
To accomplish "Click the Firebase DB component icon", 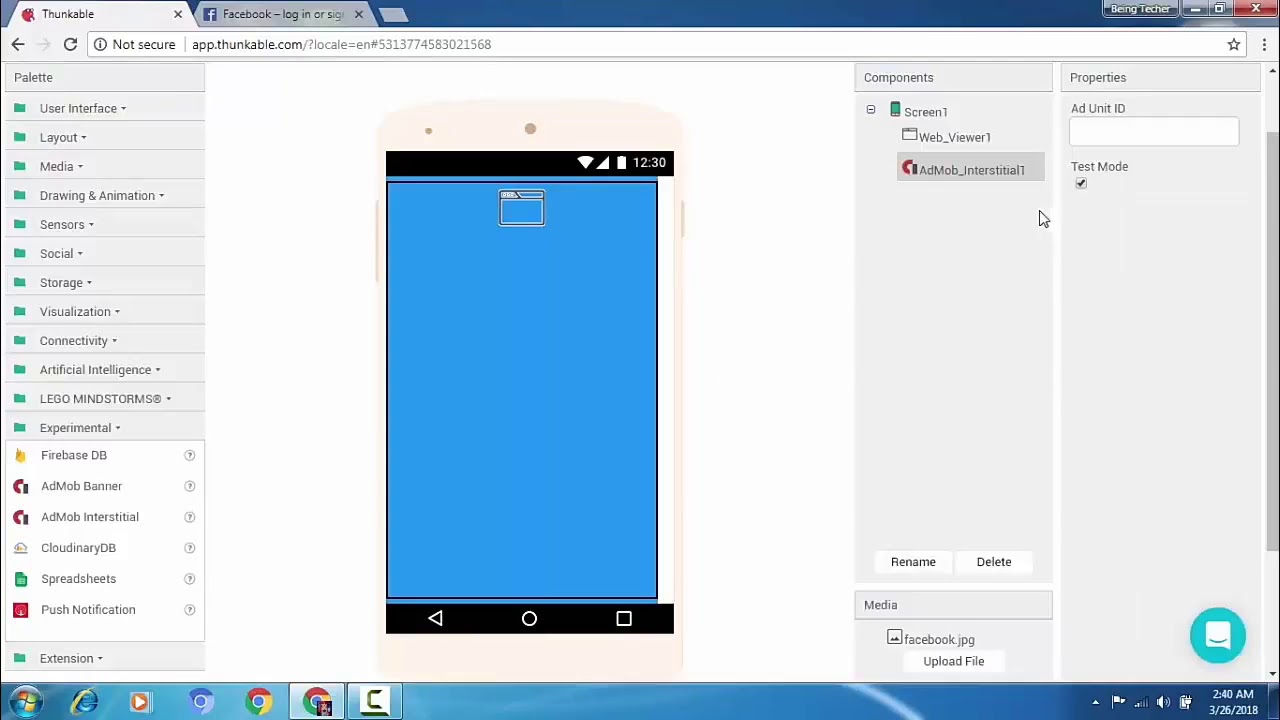I will [x=20, y=455].
